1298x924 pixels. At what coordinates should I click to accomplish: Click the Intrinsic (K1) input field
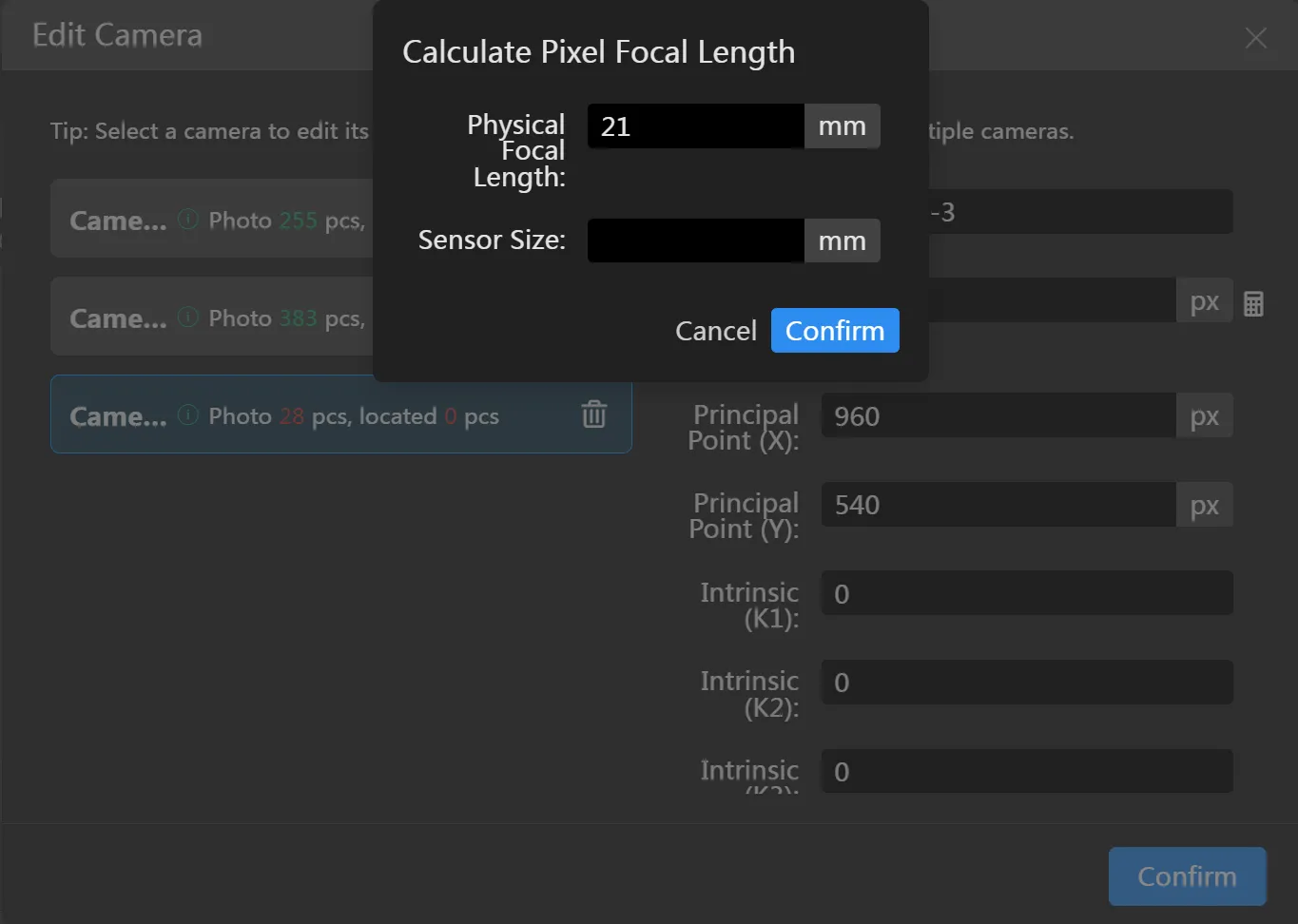[x=1026, y=594]
